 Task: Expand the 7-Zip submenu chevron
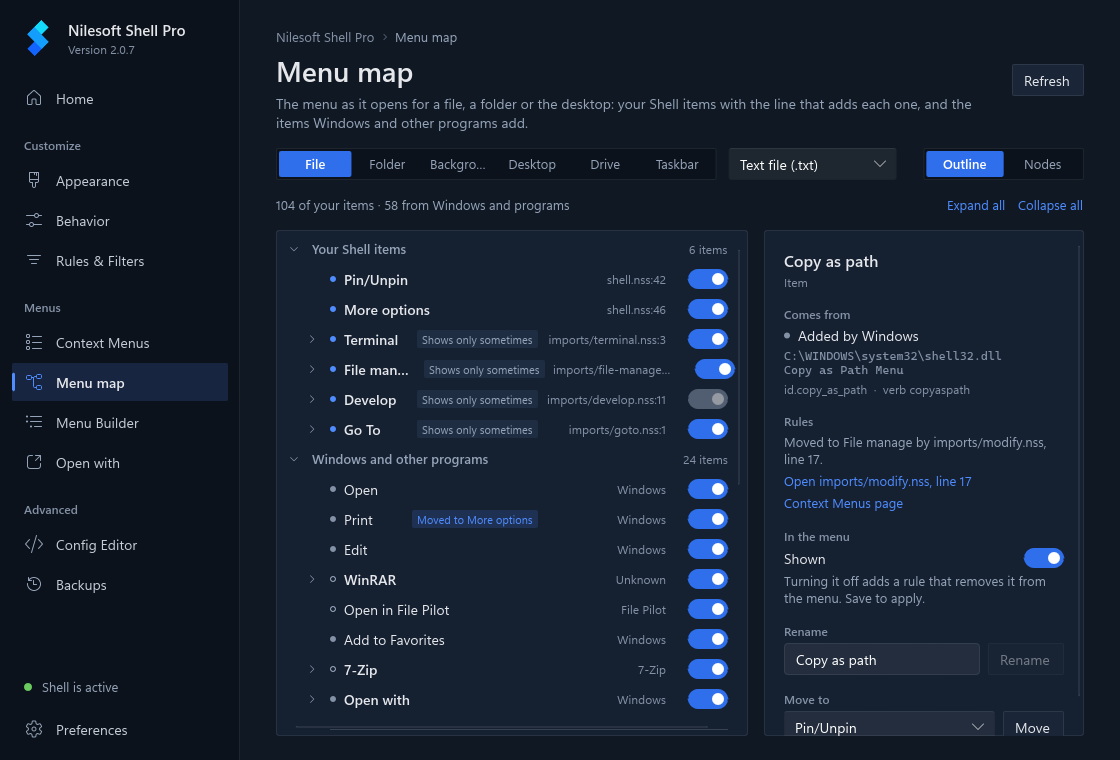[x=312, y=669]
